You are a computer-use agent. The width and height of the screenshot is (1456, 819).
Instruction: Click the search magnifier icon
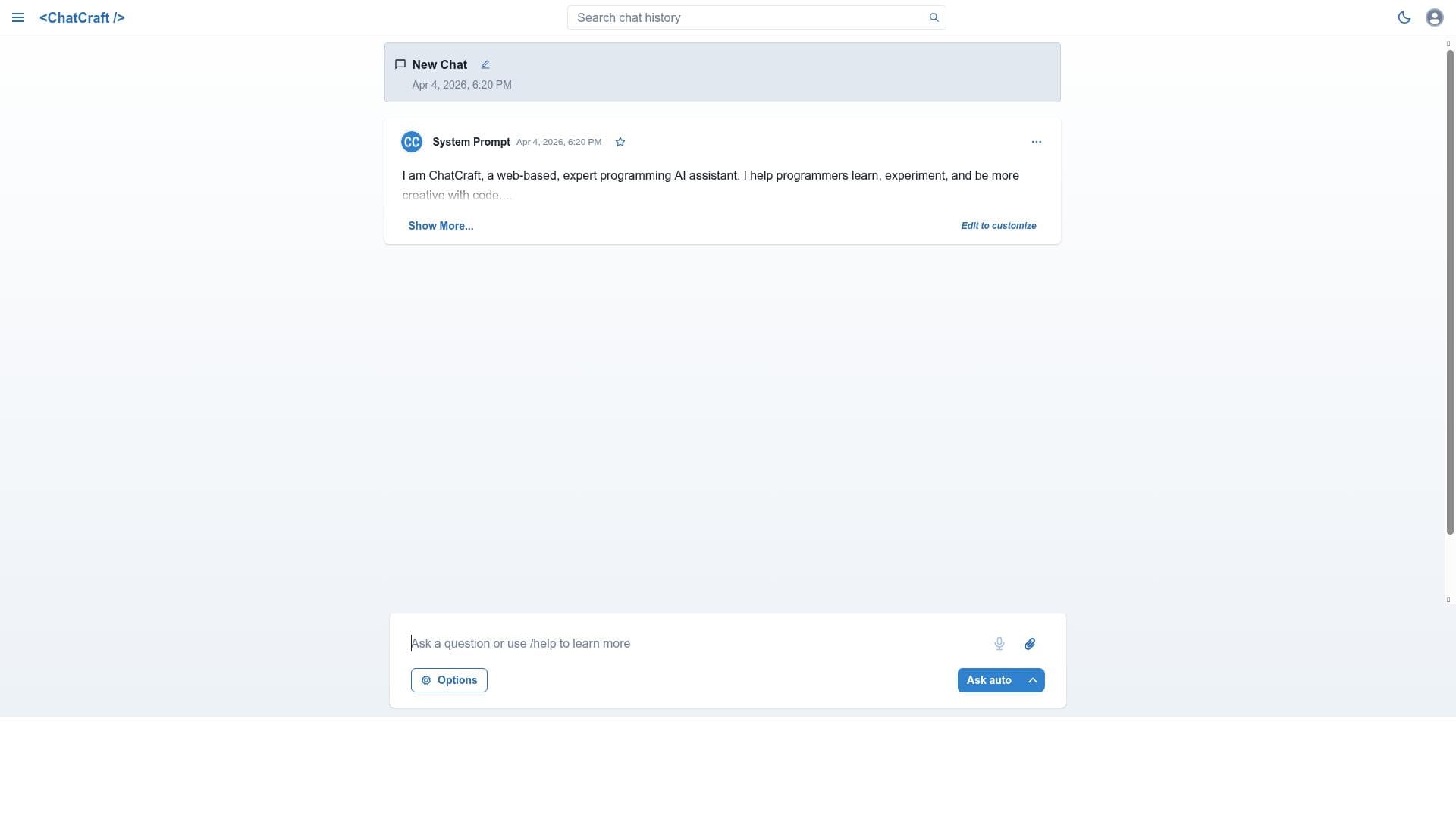coord(934,17)
